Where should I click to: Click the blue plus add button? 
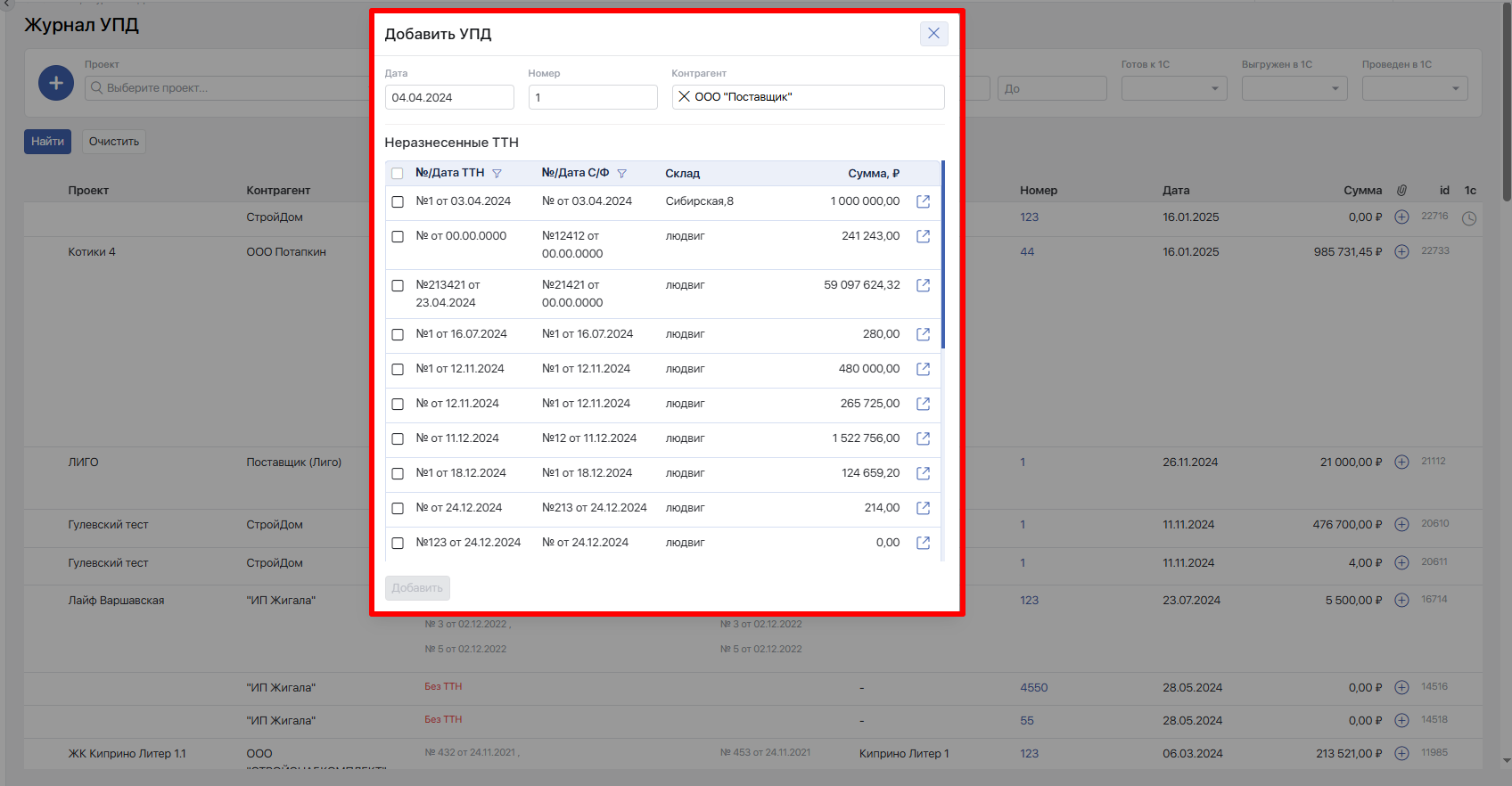tap(56, 83)
